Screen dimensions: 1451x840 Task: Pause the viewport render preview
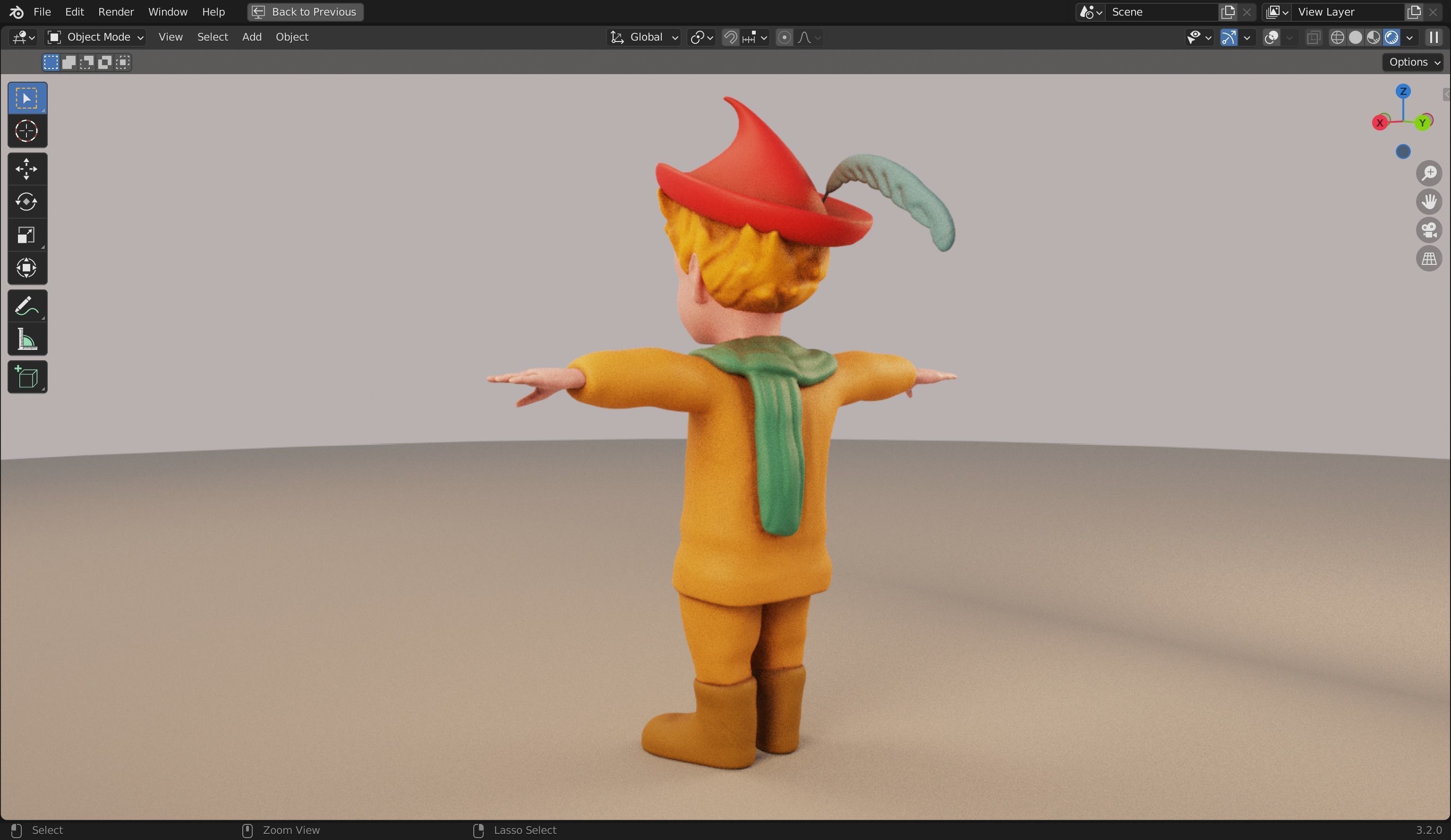click(x=1434, y=37)
